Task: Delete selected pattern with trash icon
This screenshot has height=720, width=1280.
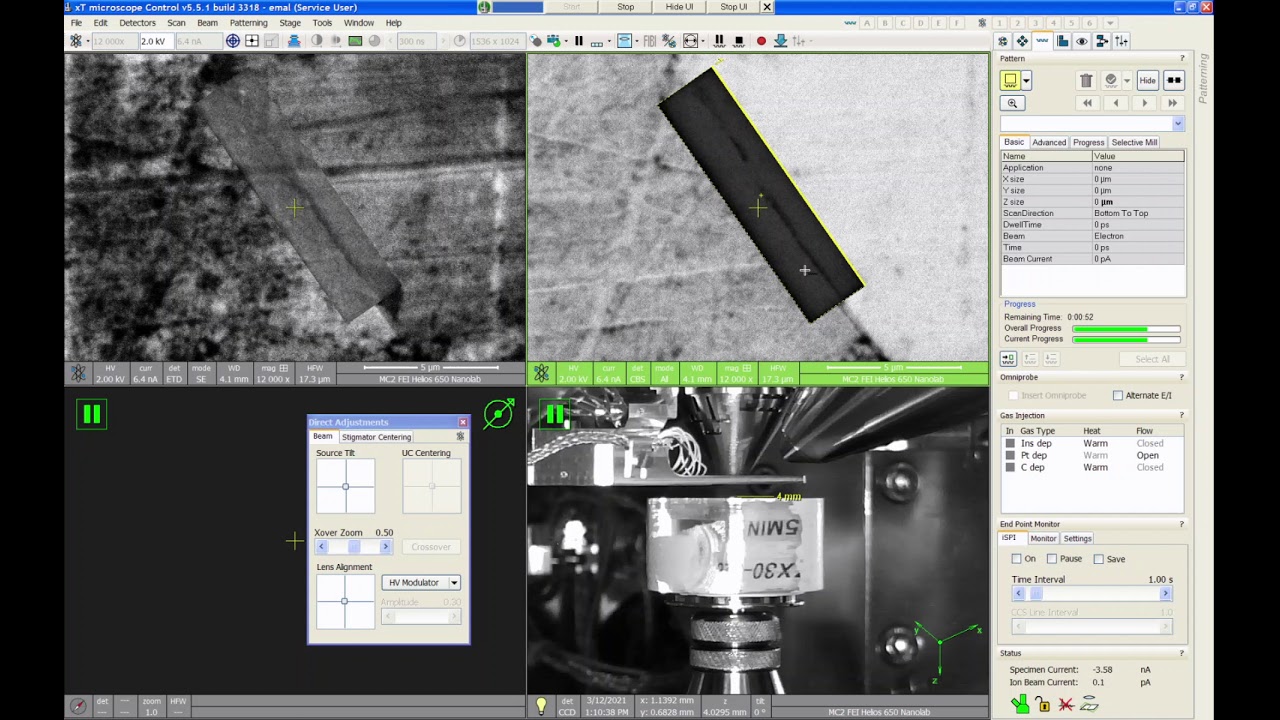Action: click(1086, 80)
